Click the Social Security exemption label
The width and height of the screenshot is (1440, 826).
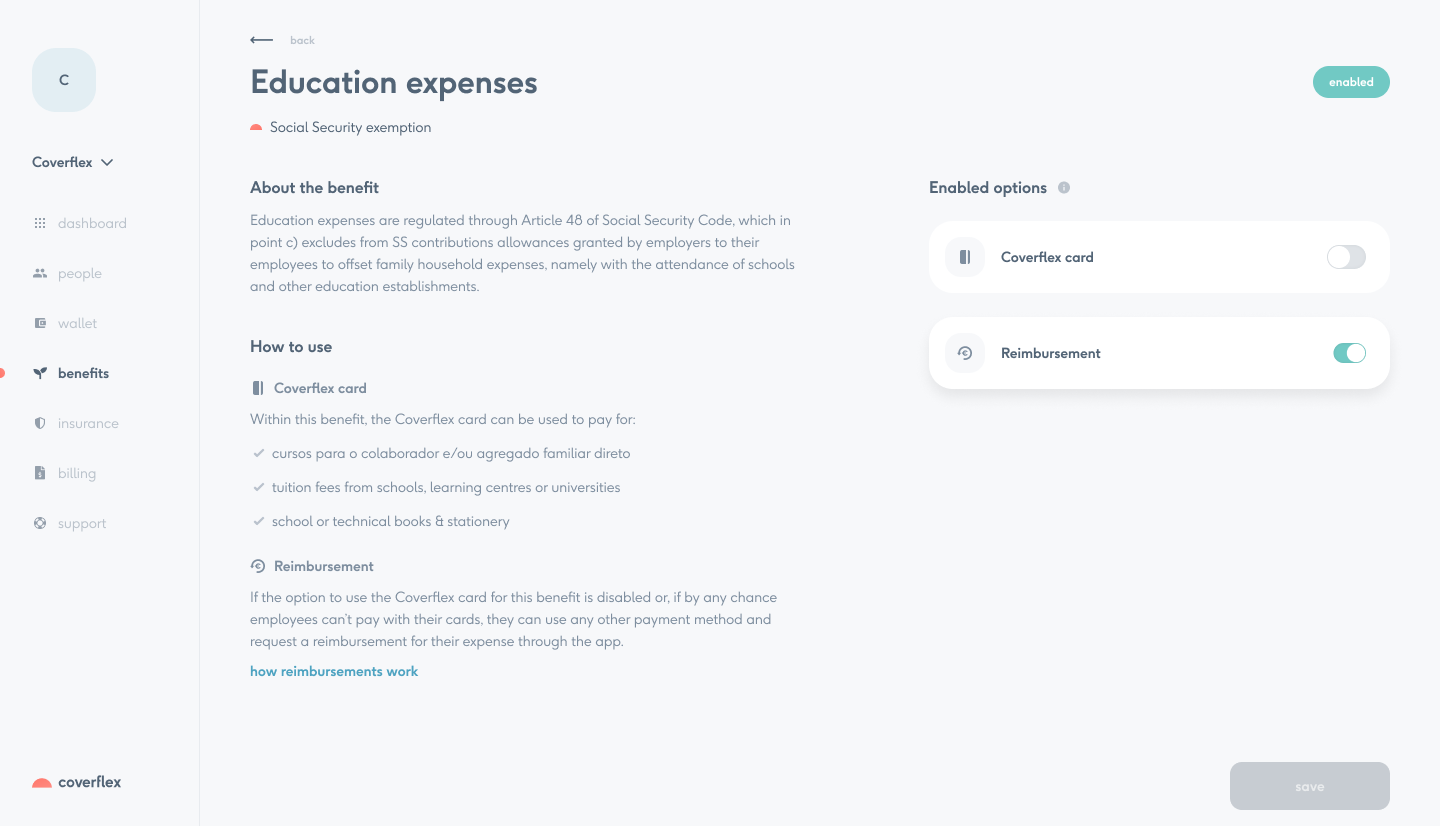coord(350,127)
